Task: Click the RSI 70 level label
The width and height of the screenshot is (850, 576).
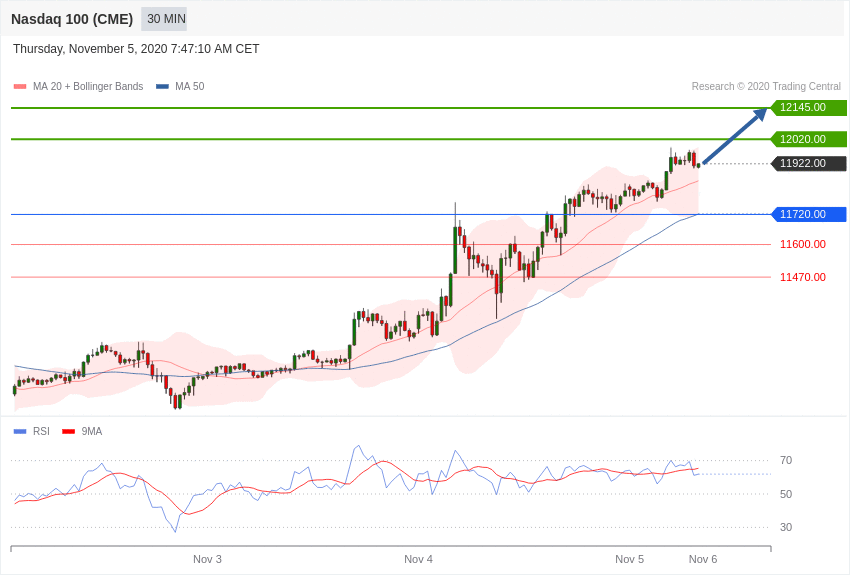Action: pos(786,461)
